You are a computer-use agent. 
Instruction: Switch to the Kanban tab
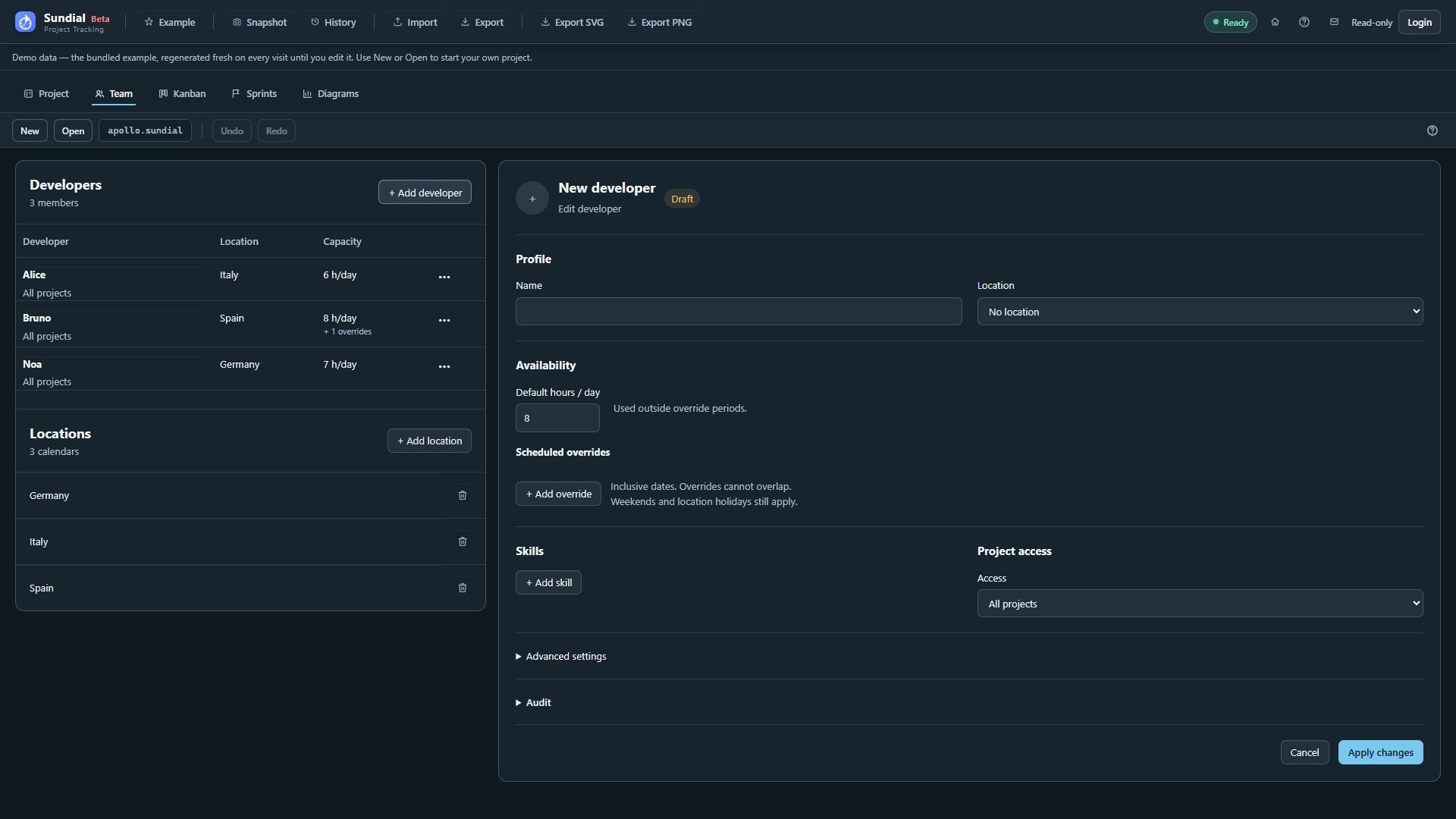(182, 93)
